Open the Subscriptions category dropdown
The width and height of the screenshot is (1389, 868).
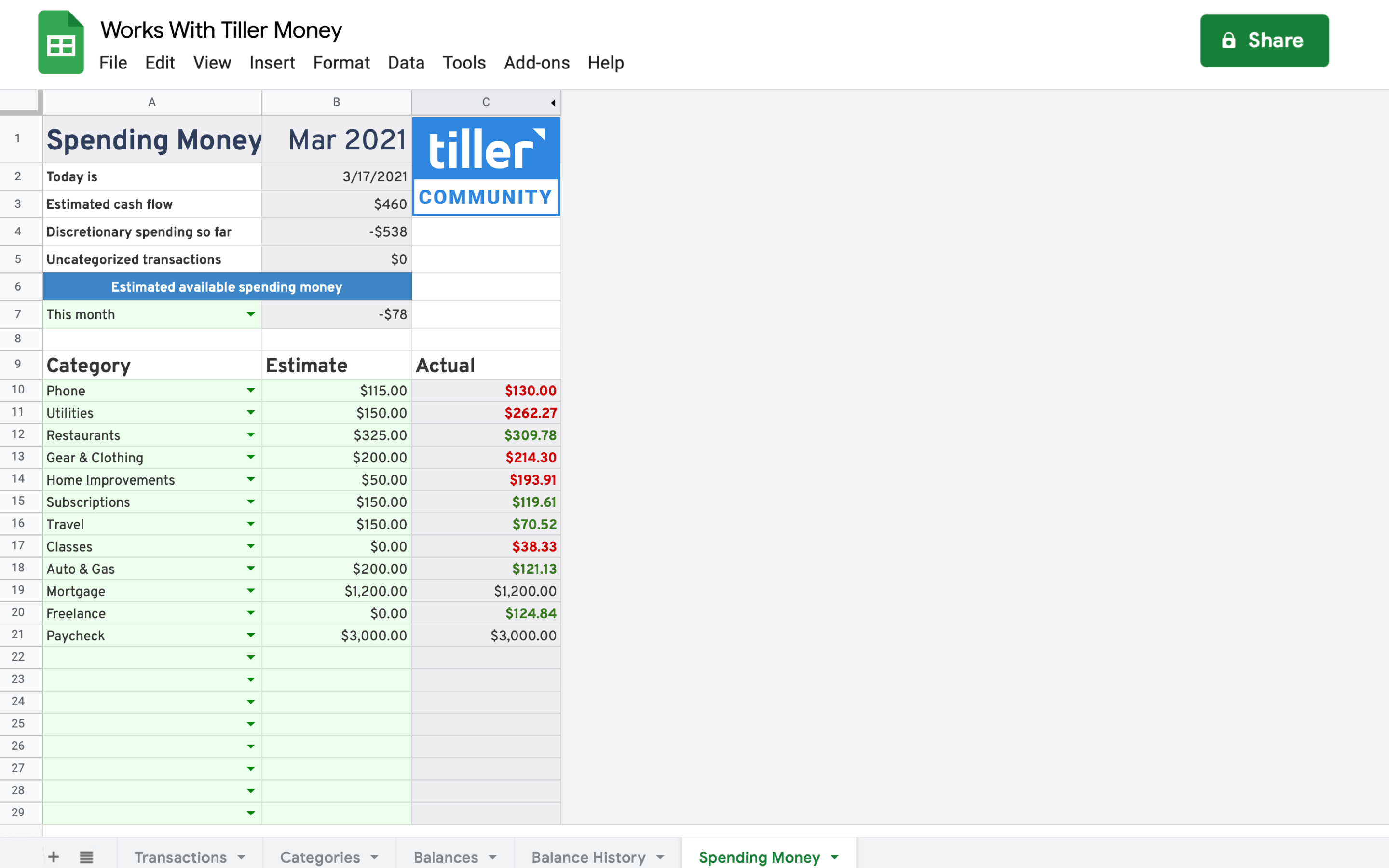click(x=251, y=502)
